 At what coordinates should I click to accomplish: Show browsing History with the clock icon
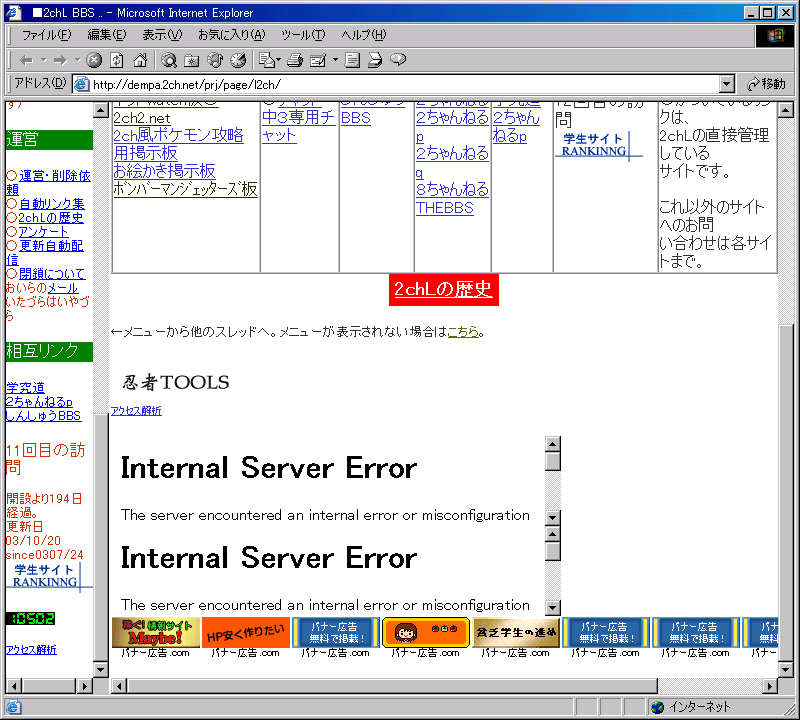tap(238, 60)
